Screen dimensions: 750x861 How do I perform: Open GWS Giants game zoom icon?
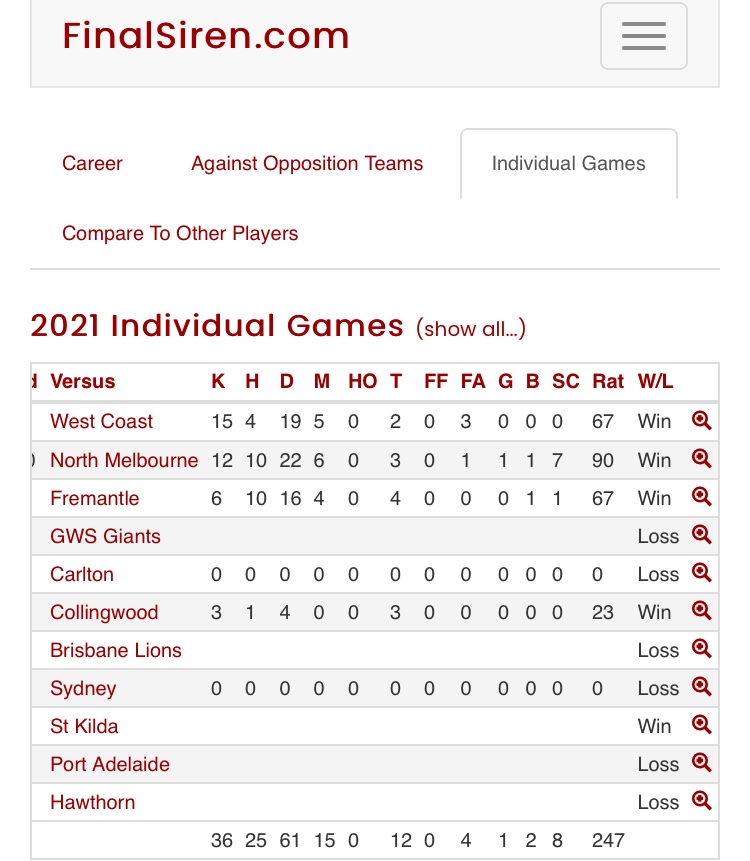pos(701,534)
